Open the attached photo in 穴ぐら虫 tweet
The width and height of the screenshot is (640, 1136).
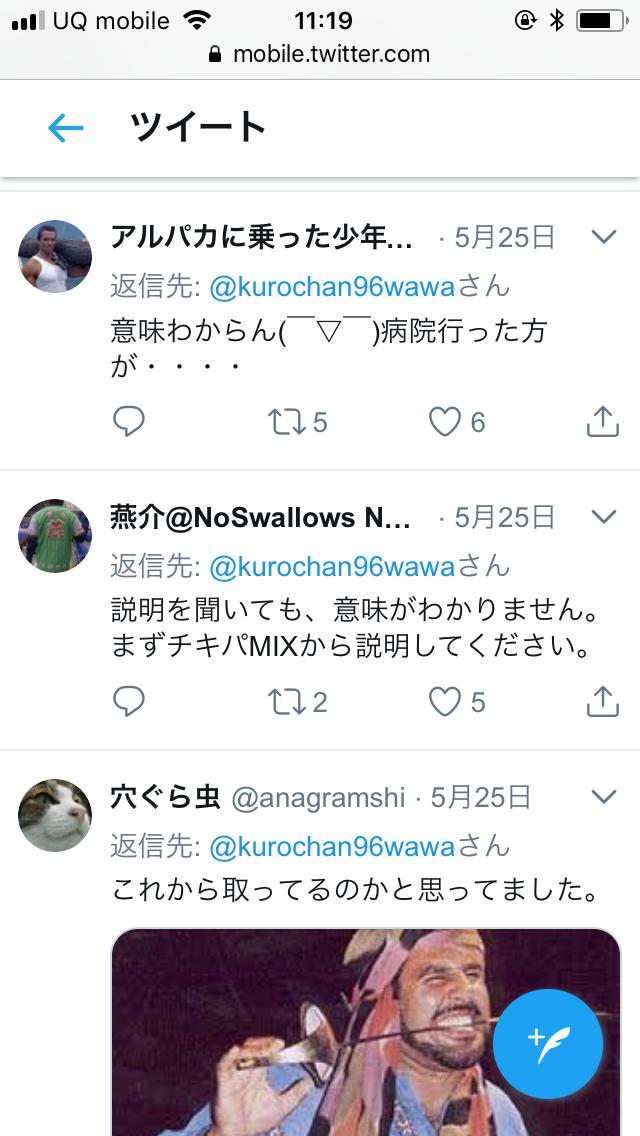pyautogui.click(x=366, y=1032)
